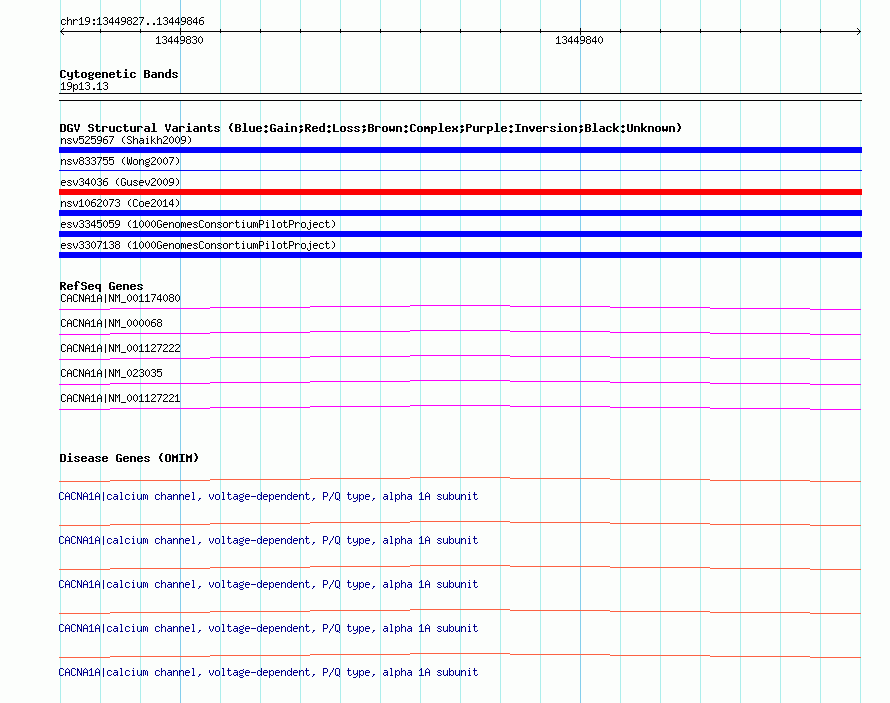Click the DGV Structural Variants track title
Viewport: 890px width, 703px height.
coord(371,128)
